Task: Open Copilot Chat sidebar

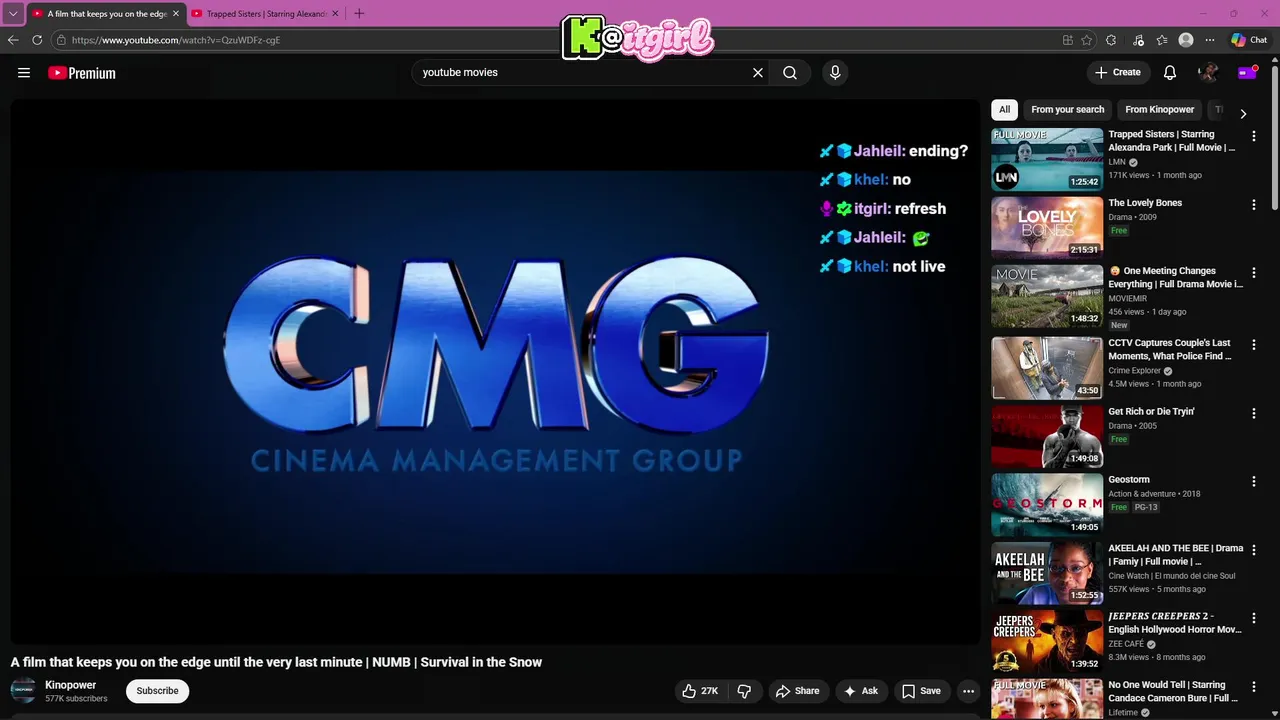Action: (1249, 40)
